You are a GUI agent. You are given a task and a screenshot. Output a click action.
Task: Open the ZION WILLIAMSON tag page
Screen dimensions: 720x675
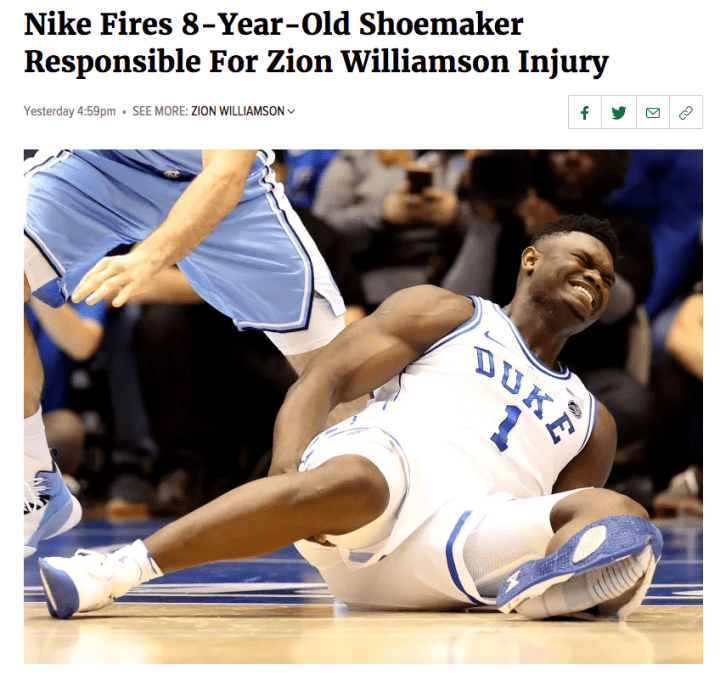[238, 112]
